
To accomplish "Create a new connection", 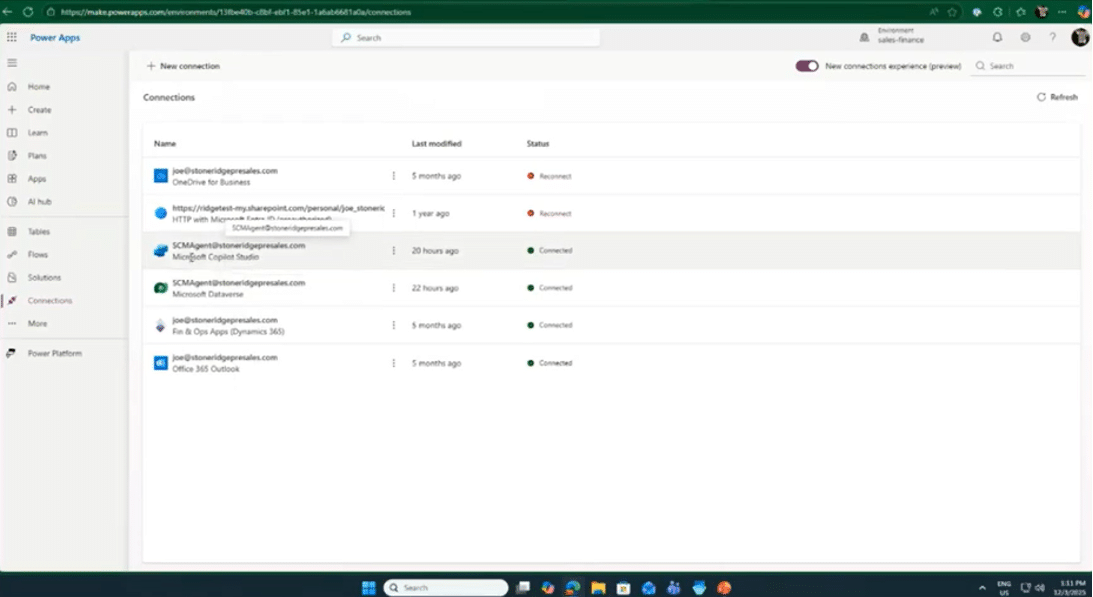I will pyautogui.click(x=182, y=65).
